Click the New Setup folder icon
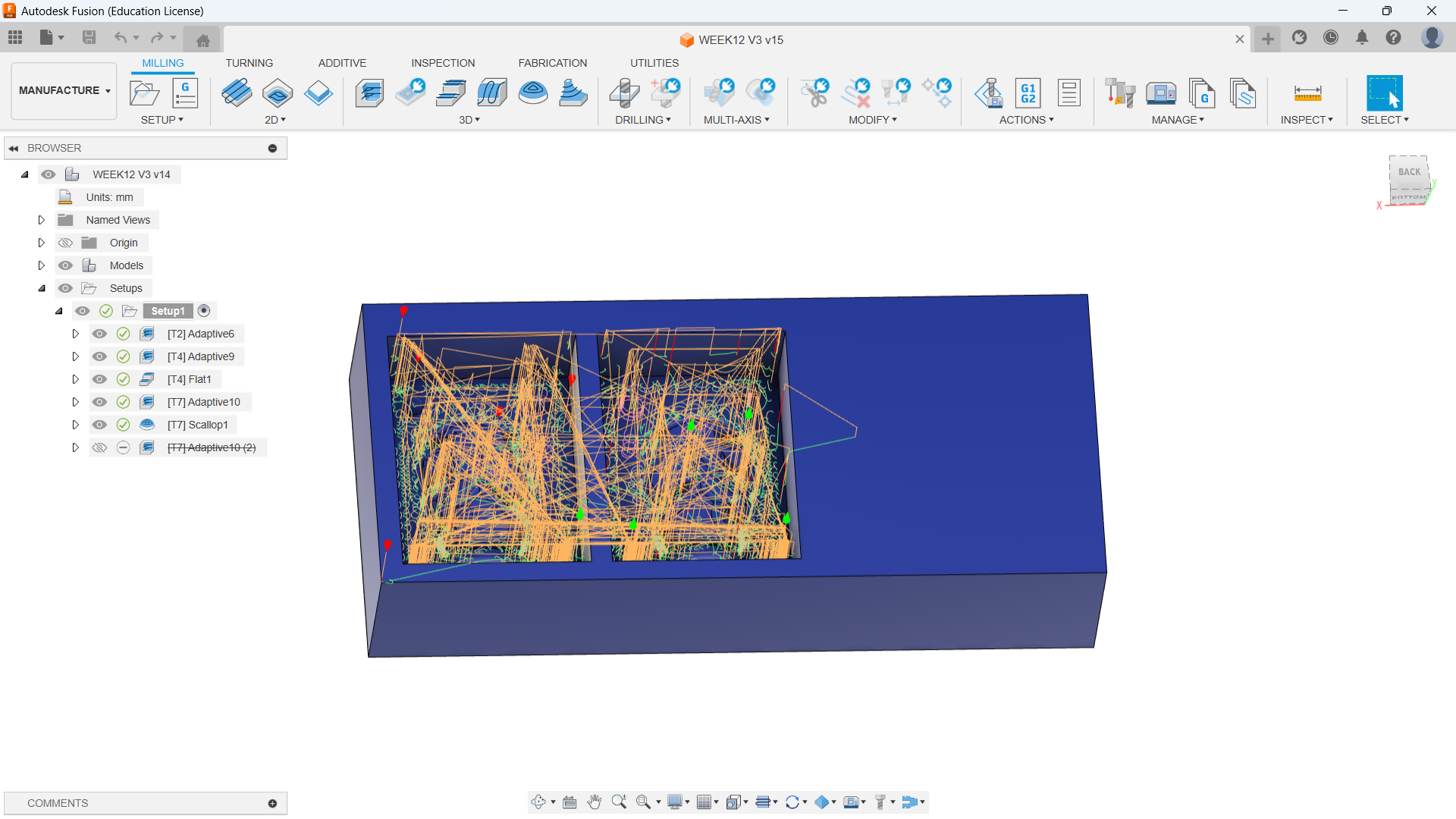 click(144, 93)
